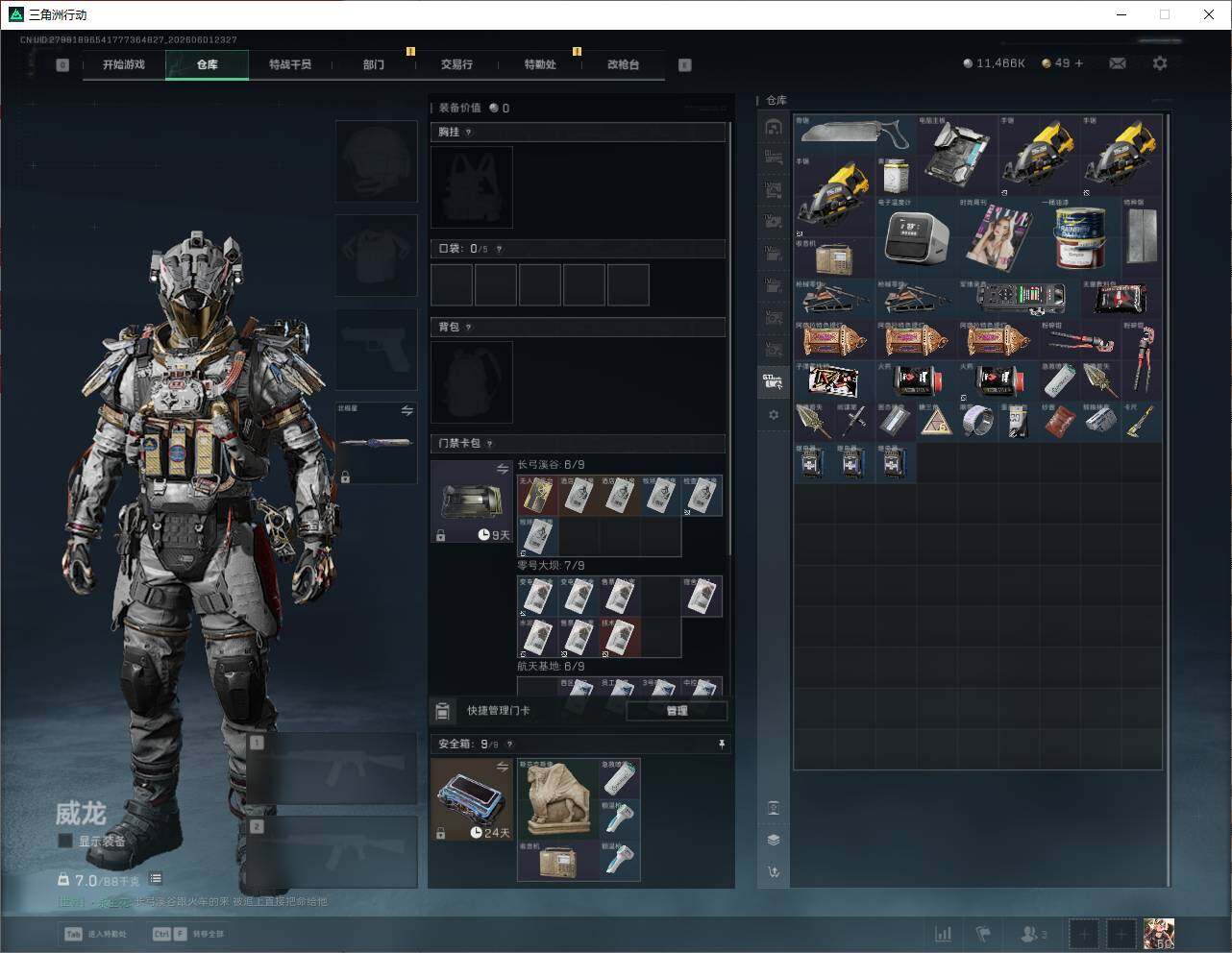The height and width of the screenshot is (953, 1232).
Task: Select the 电子温度计 item
Action: coord(917,237)
